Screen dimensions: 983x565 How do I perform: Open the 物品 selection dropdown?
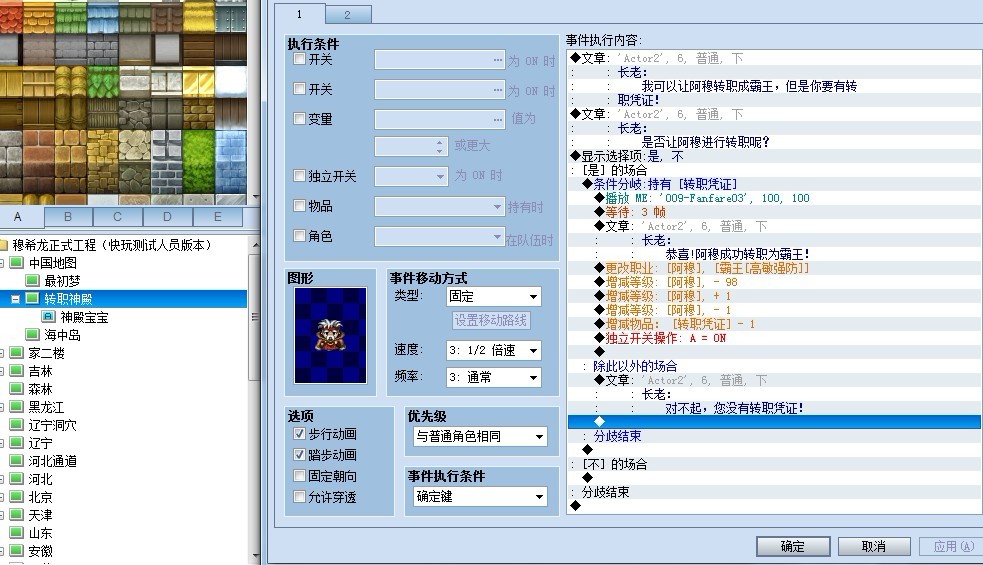(x=439, y=206)
